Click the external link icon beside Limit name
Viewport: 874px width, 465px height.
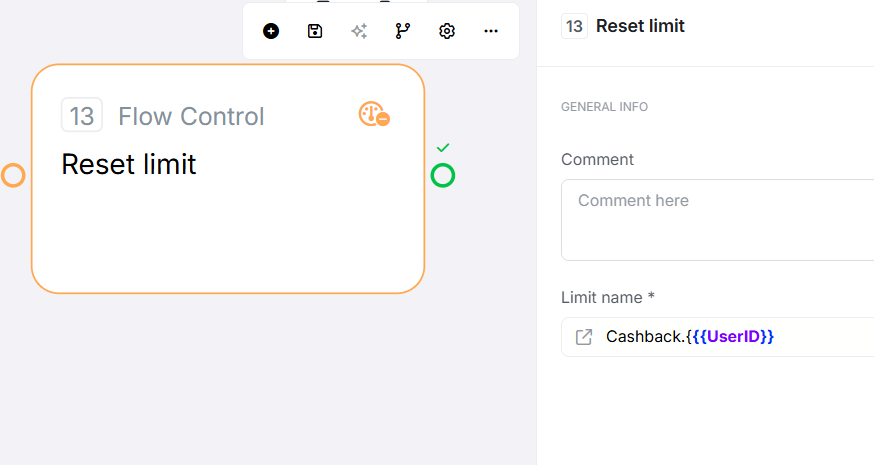point(584,337)
